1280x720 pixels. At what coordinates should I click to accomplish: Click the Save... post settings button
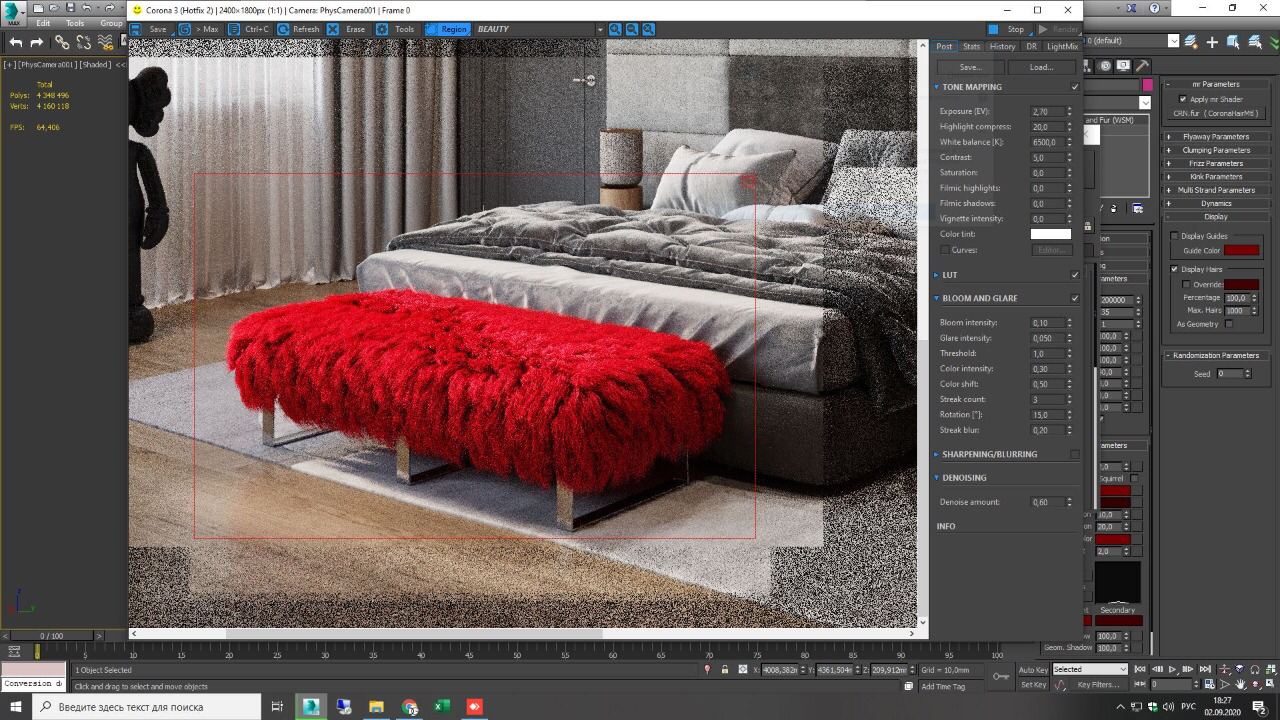(x=970, y=67)
